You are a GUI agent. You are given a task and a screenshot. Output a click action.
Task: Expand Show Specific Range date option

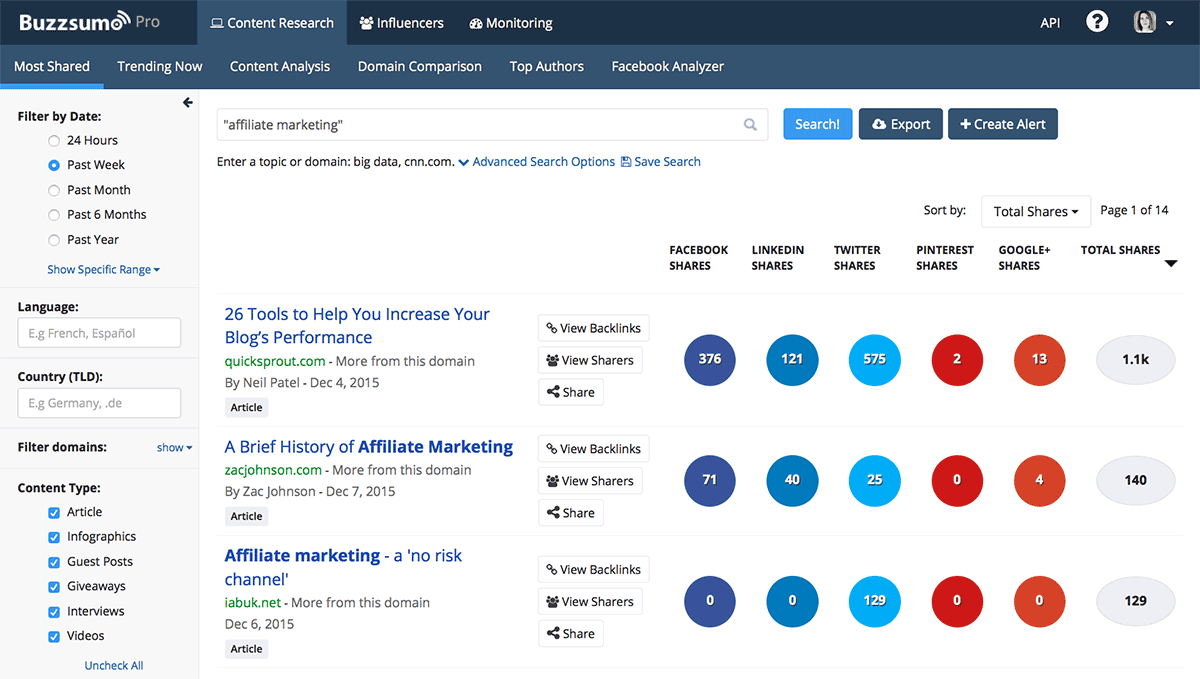[104, 270]
